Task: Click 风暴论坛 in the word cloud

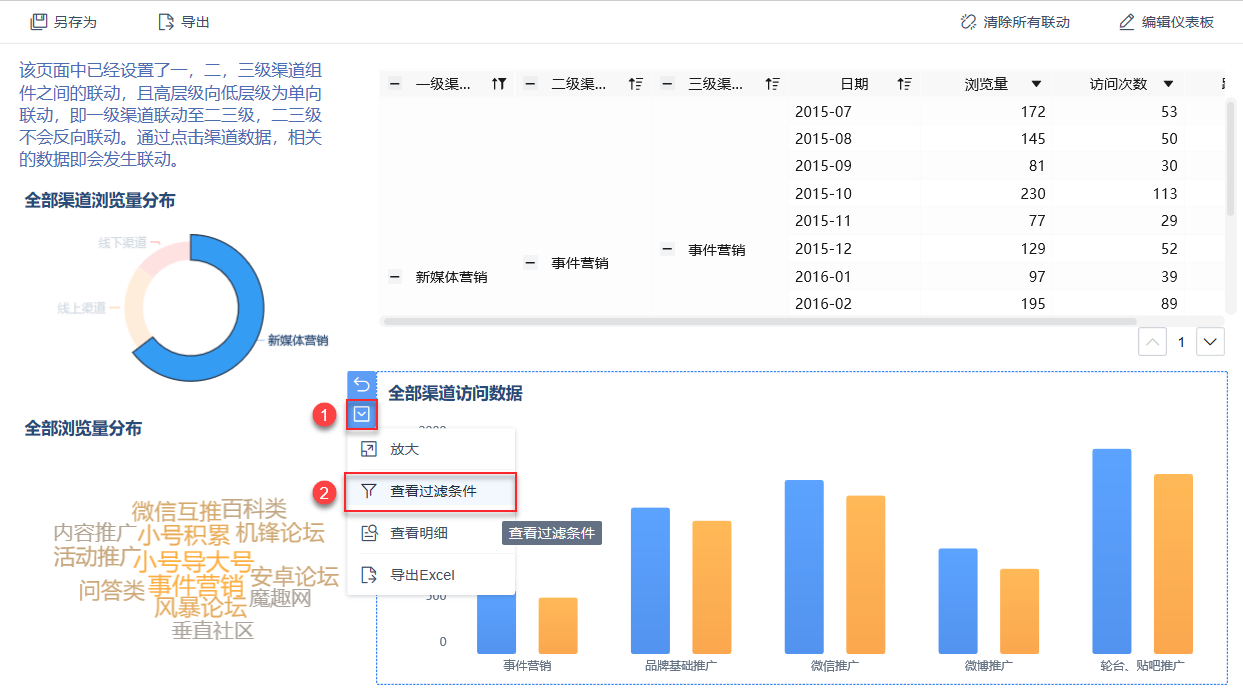Action: [x=200, y=608]
